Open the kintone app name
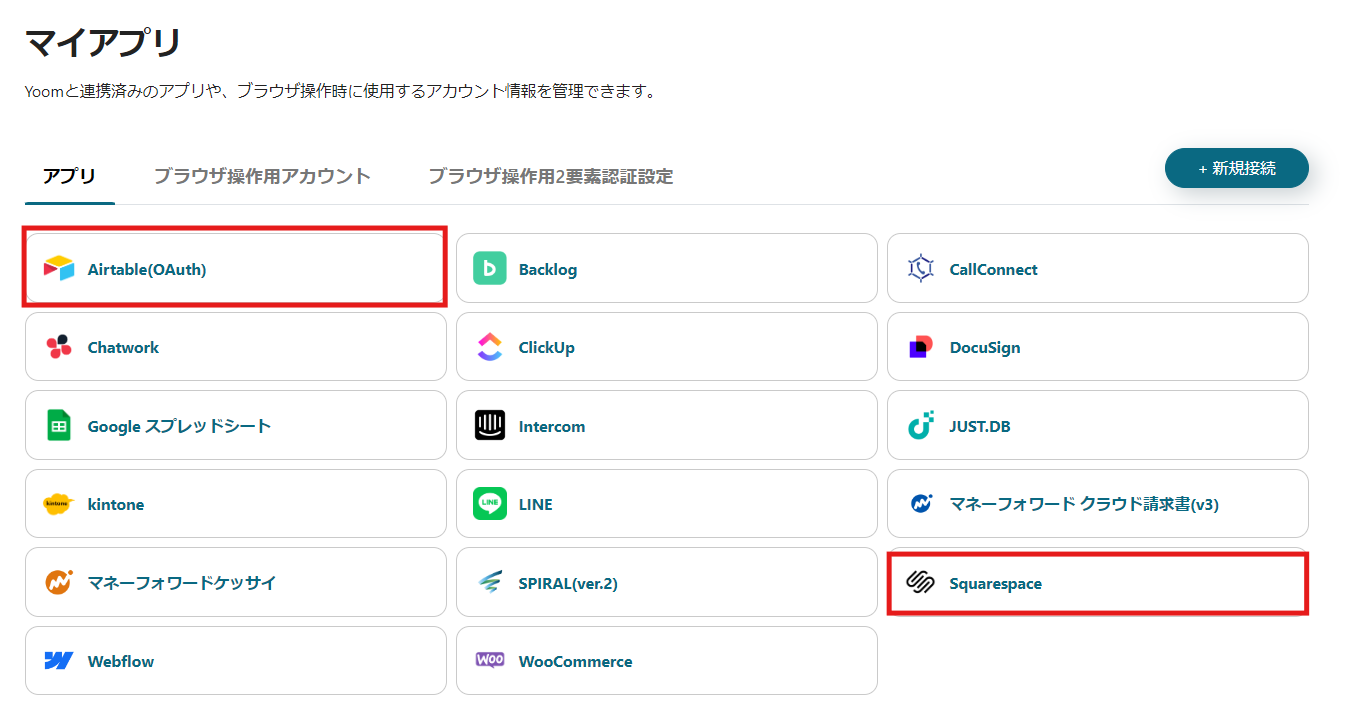 coord(116,505)
